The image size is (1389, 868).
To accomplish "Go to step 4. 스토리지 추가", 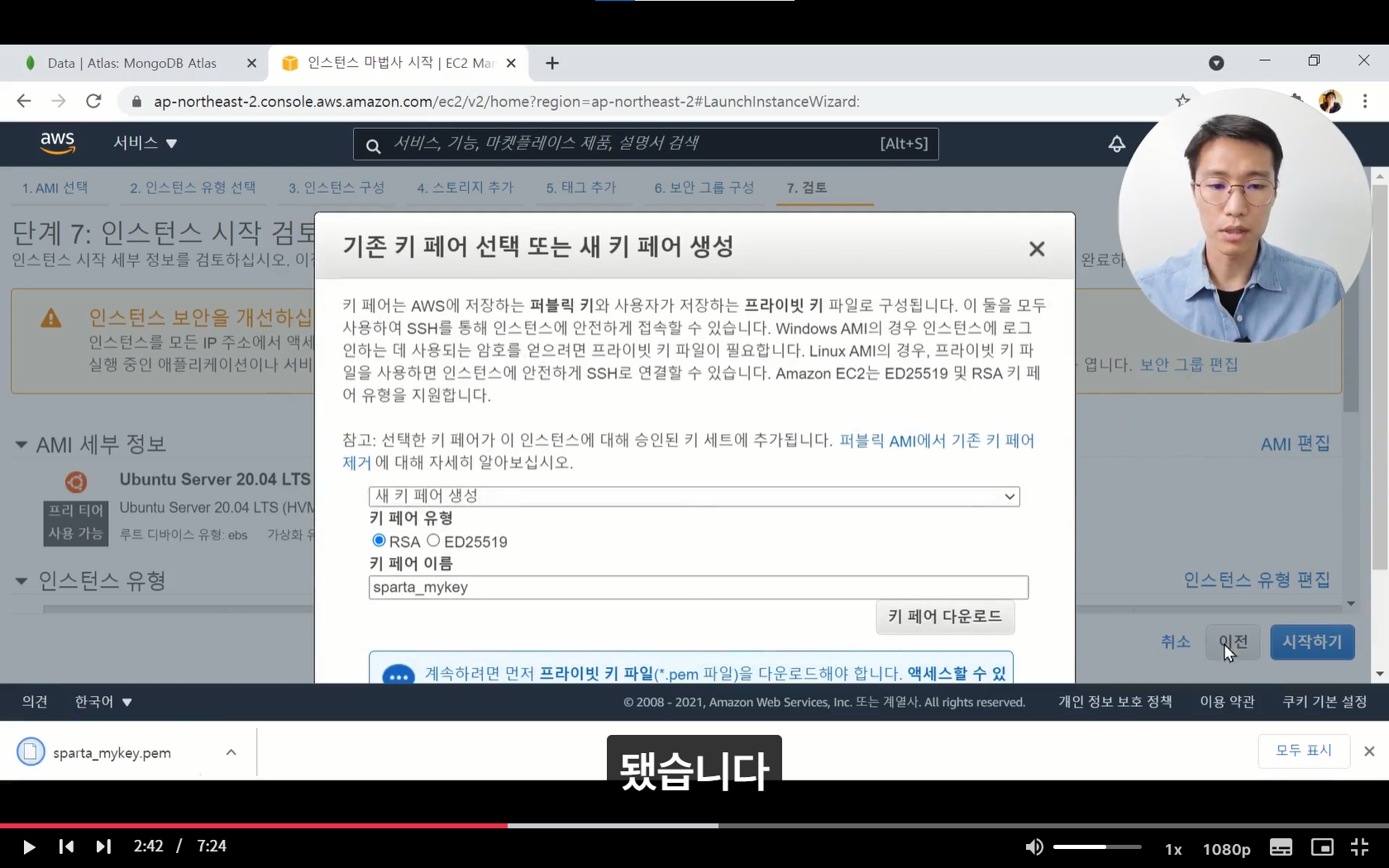I will [465, 188].
